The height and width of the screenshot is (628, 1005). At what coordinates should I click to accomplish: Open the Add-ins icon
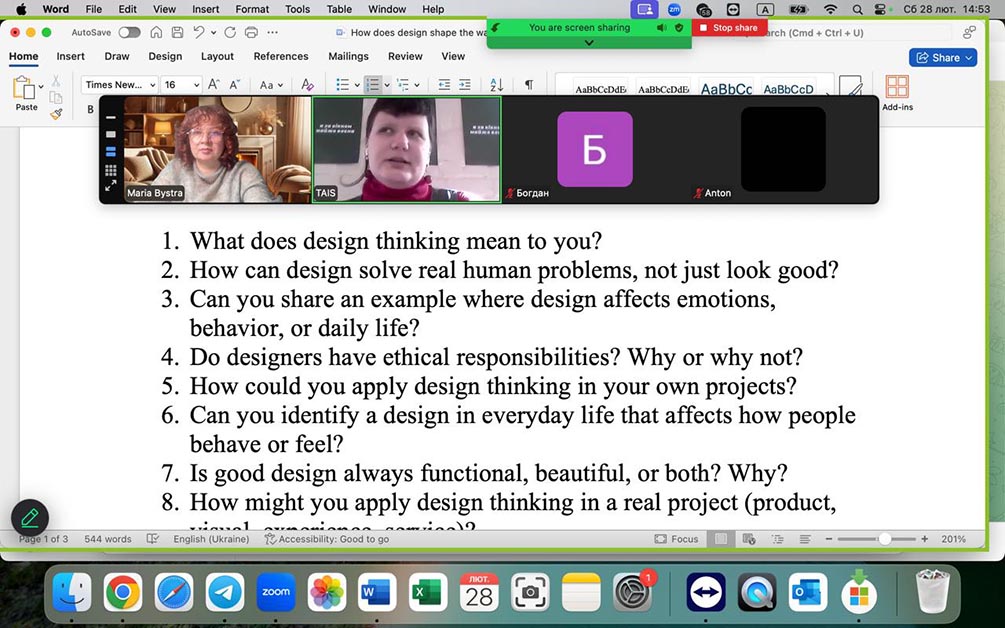pyautogui.click(x=897, y=90)
